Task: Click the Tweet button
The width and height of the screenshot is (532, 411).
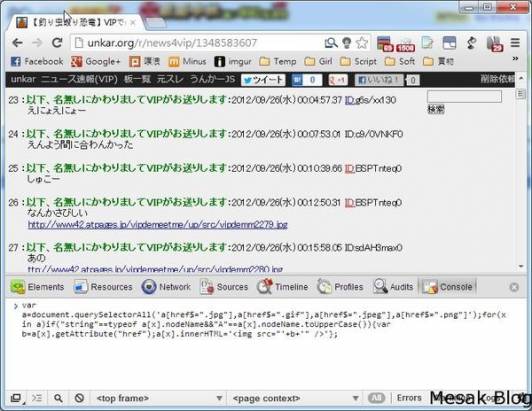Action: coord(263,80)
